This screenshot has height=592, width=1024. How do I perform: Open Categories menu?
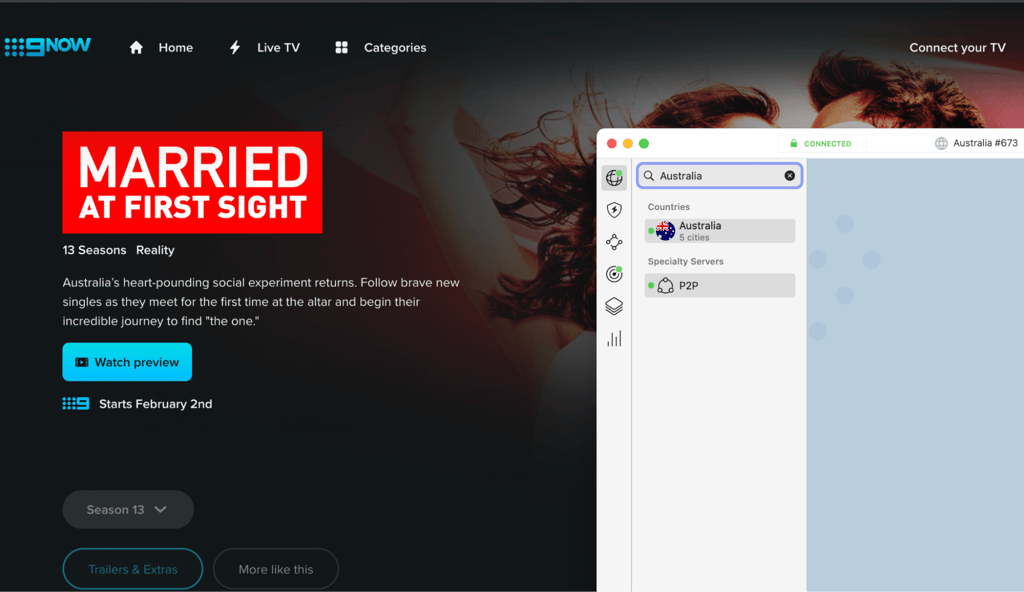click(394, 48)
